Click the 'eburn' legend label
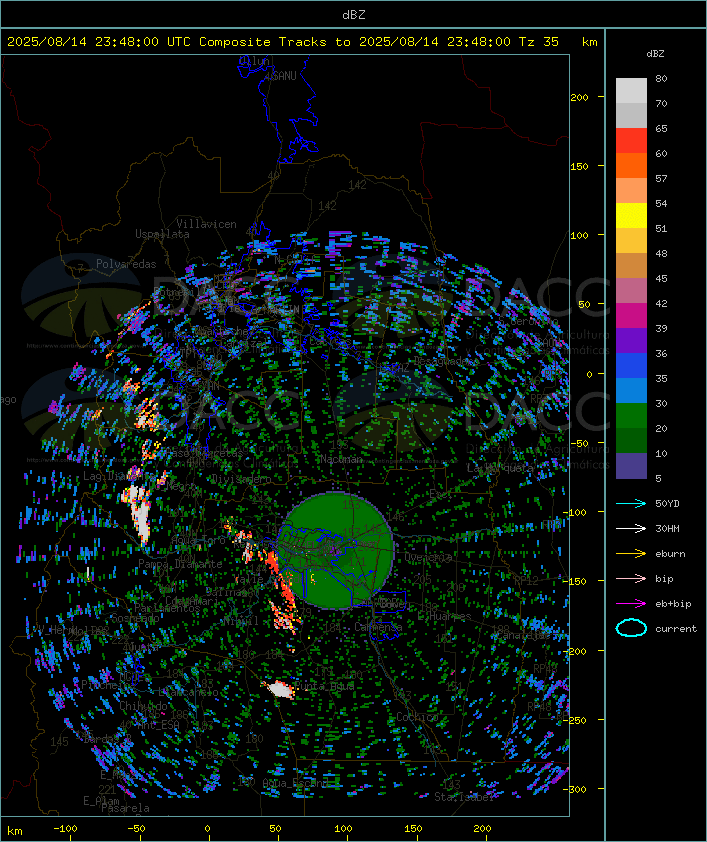Image resolution: width=707 pixels, height=842 pixels. 670,554
